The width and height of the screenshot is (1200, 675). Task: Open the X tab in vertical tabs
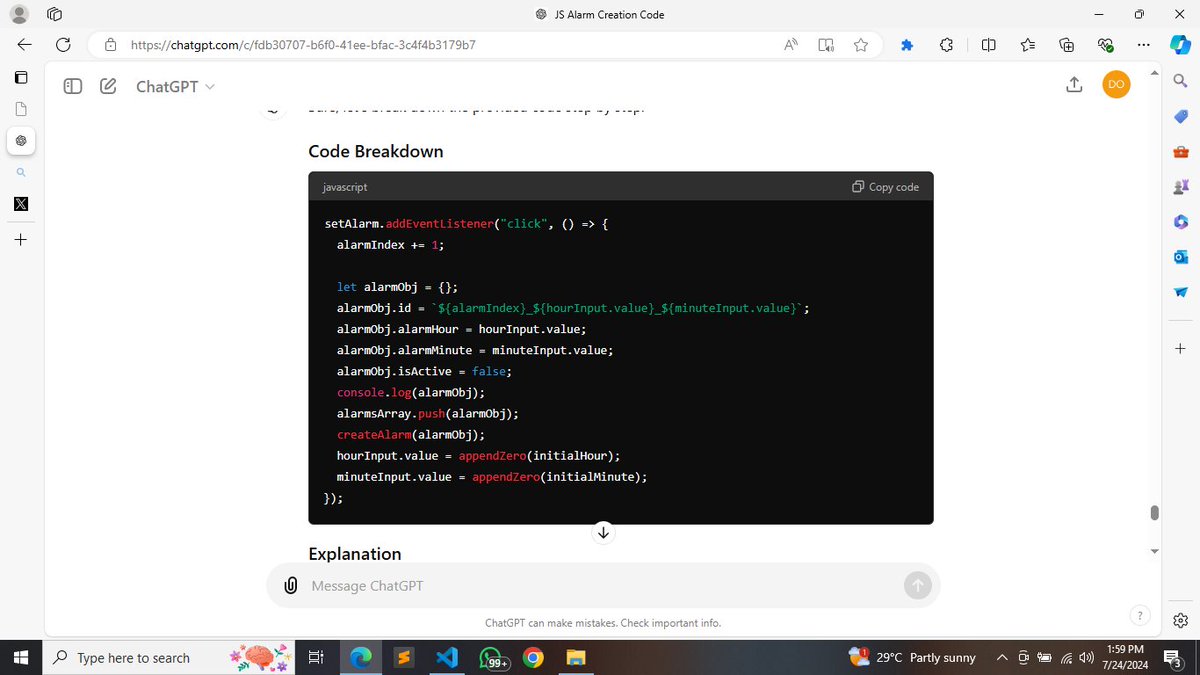(x=21, y=204)
